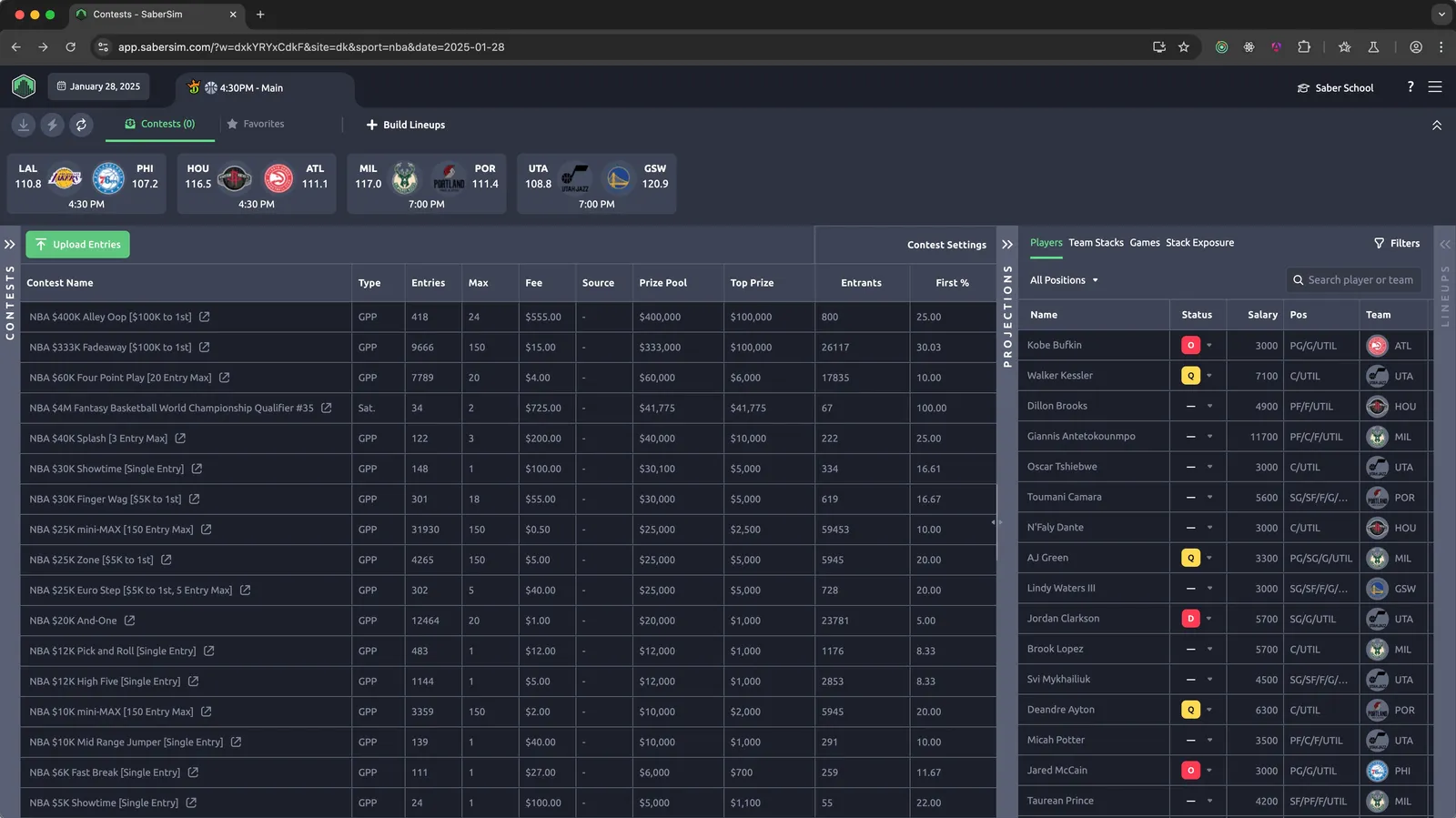Switch to the Games tab

click(x=1145, y=243)
